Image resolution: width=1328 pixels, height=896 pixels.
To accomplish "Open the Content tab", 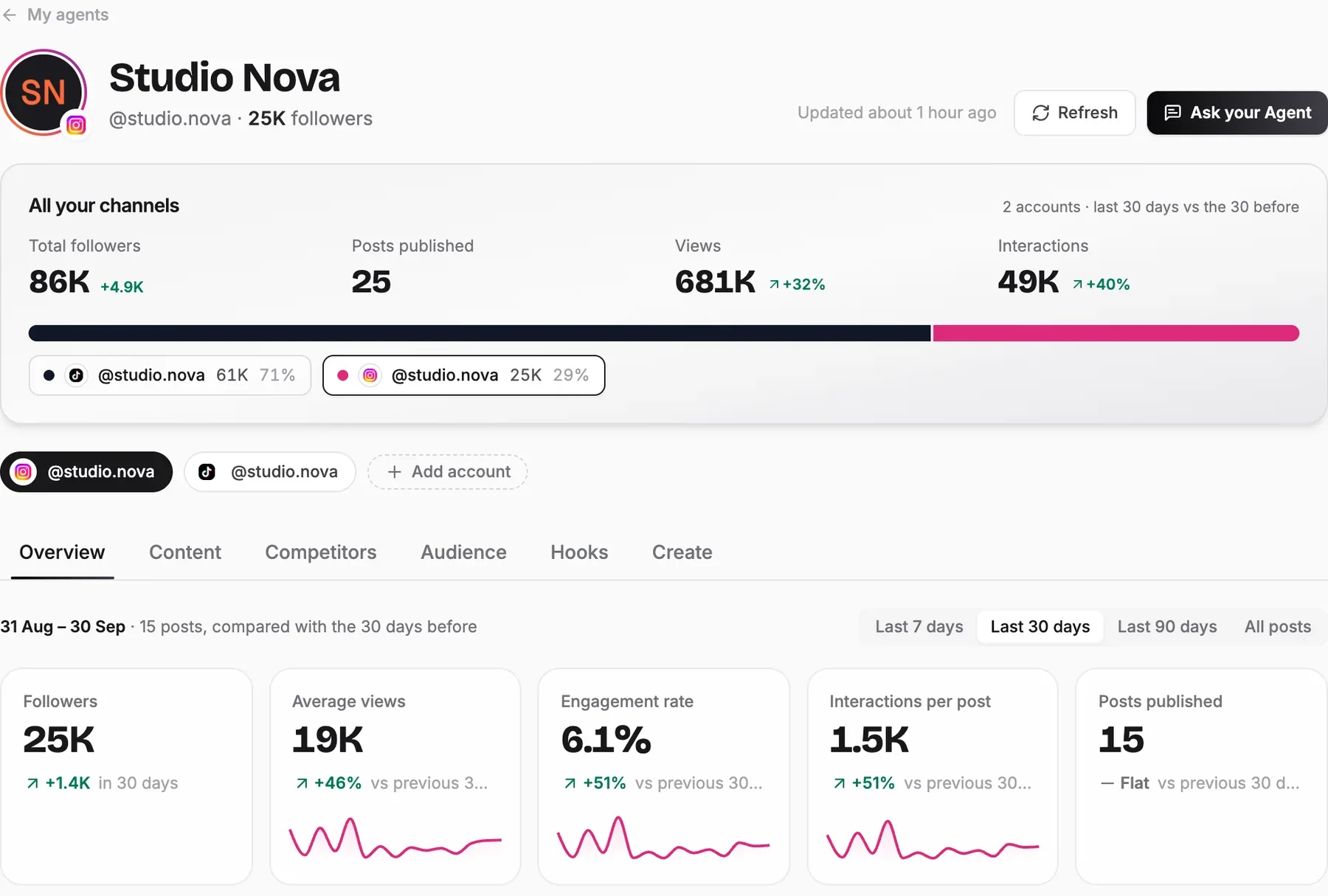I will tap(185, 552).
